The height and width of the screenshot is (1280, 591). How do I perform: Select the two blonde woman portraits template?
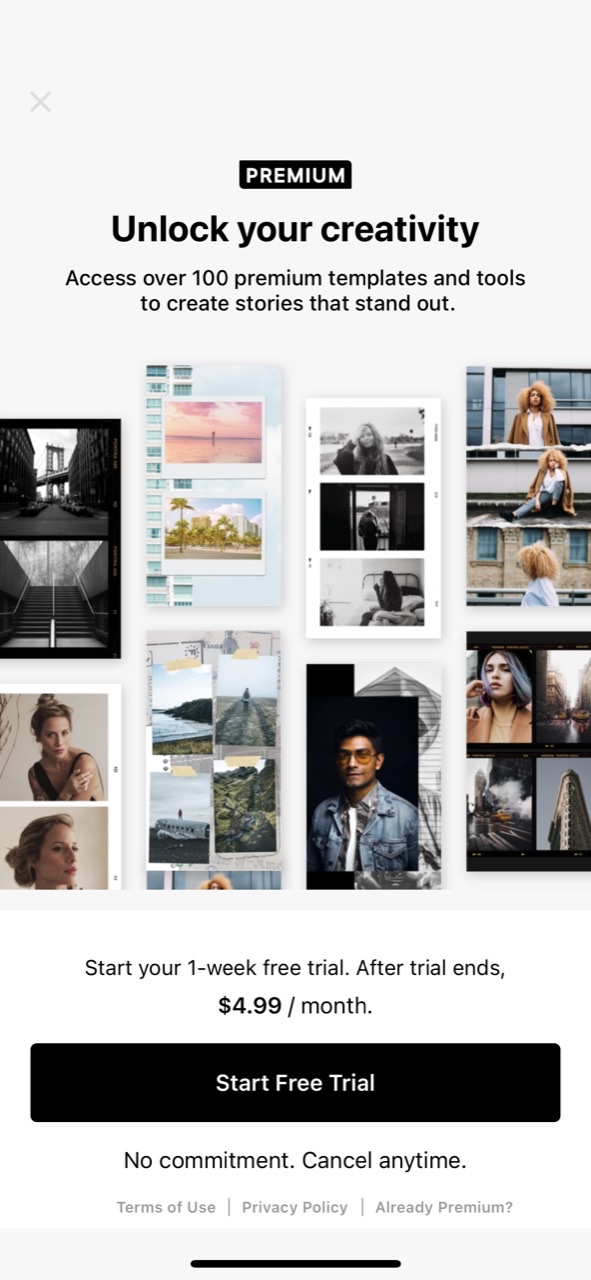click(x=60, y=786)
